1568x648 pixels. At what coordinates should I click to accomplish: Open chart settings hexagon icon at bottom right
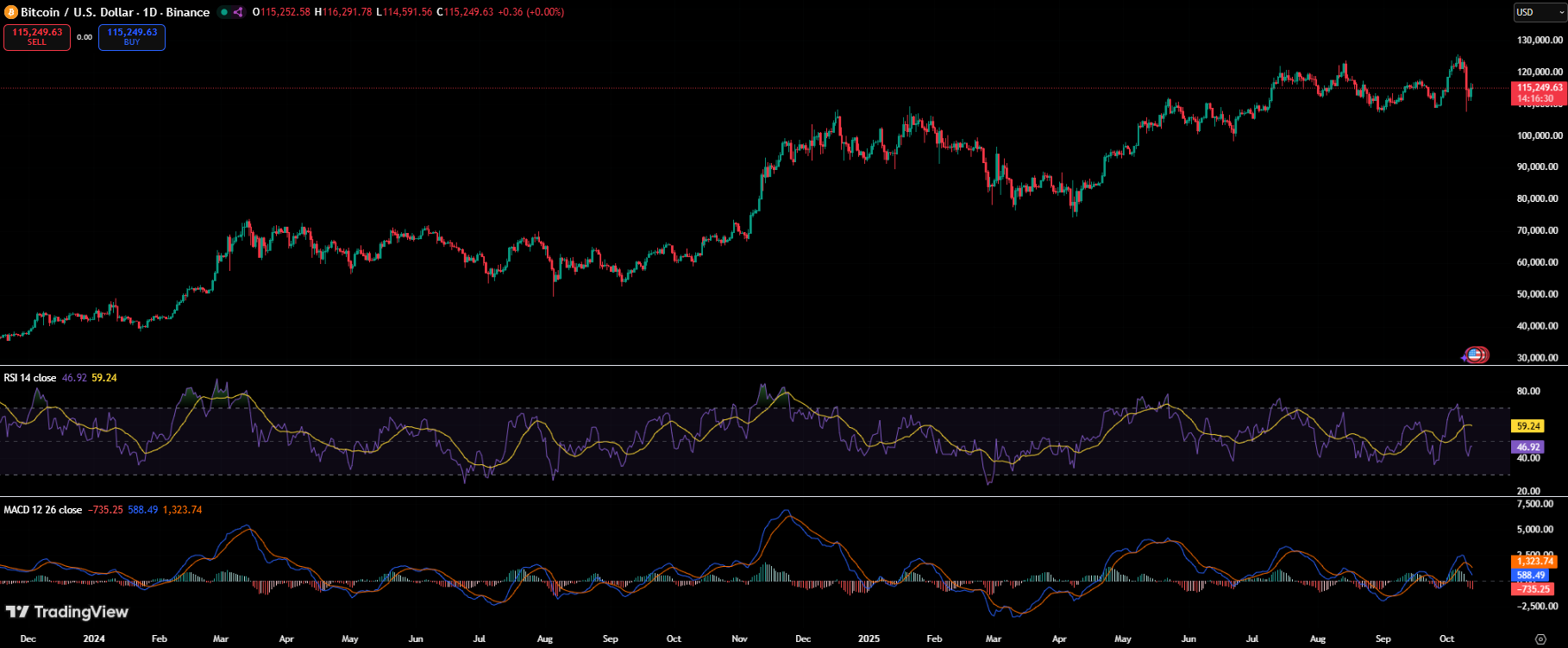pos(1540,639)
